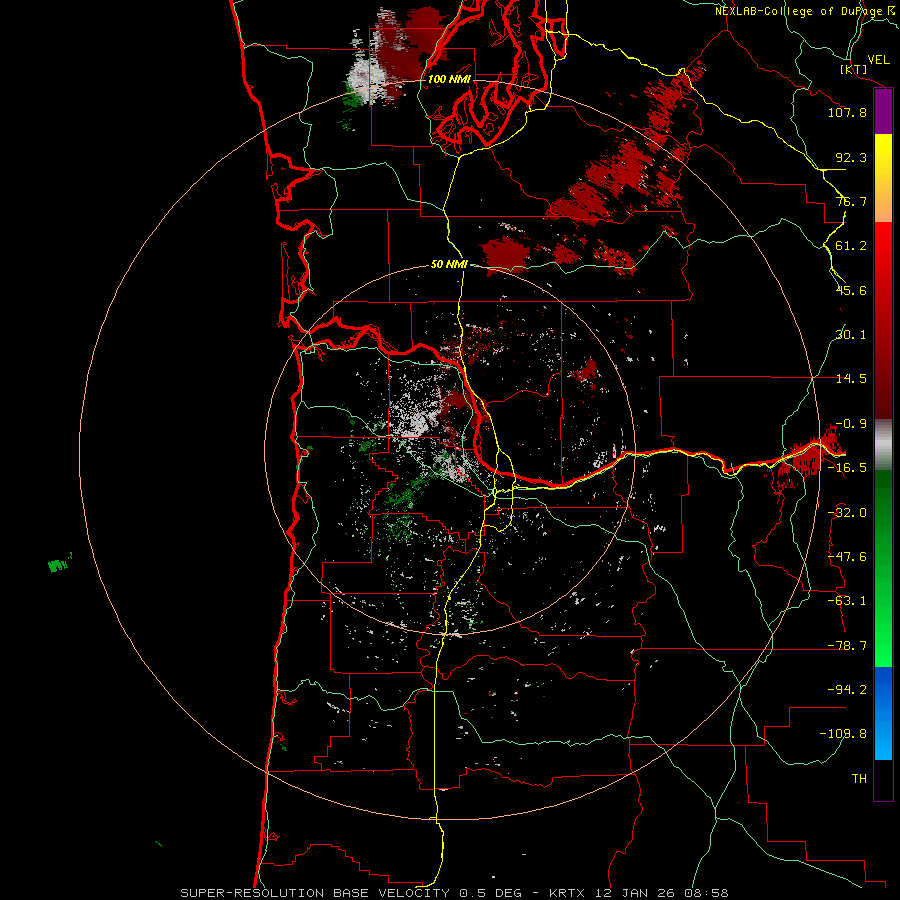Click the green velocity echo offshore in Pacific
The width and height of the screenshot is (900, 900).
click(x=58, y=566)
